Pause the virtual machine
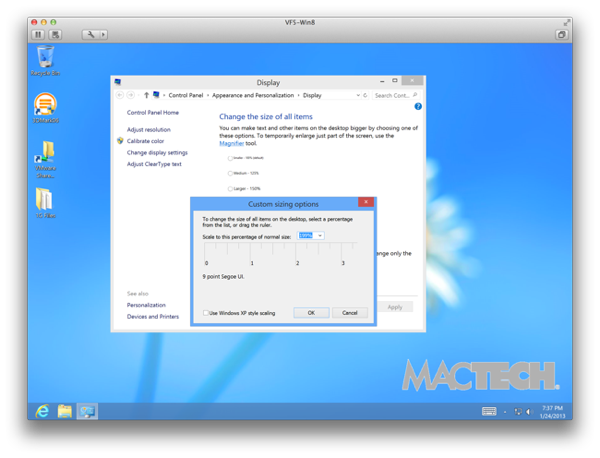Image resolution: width=600 pixels, height=458 pixels. 38,34
